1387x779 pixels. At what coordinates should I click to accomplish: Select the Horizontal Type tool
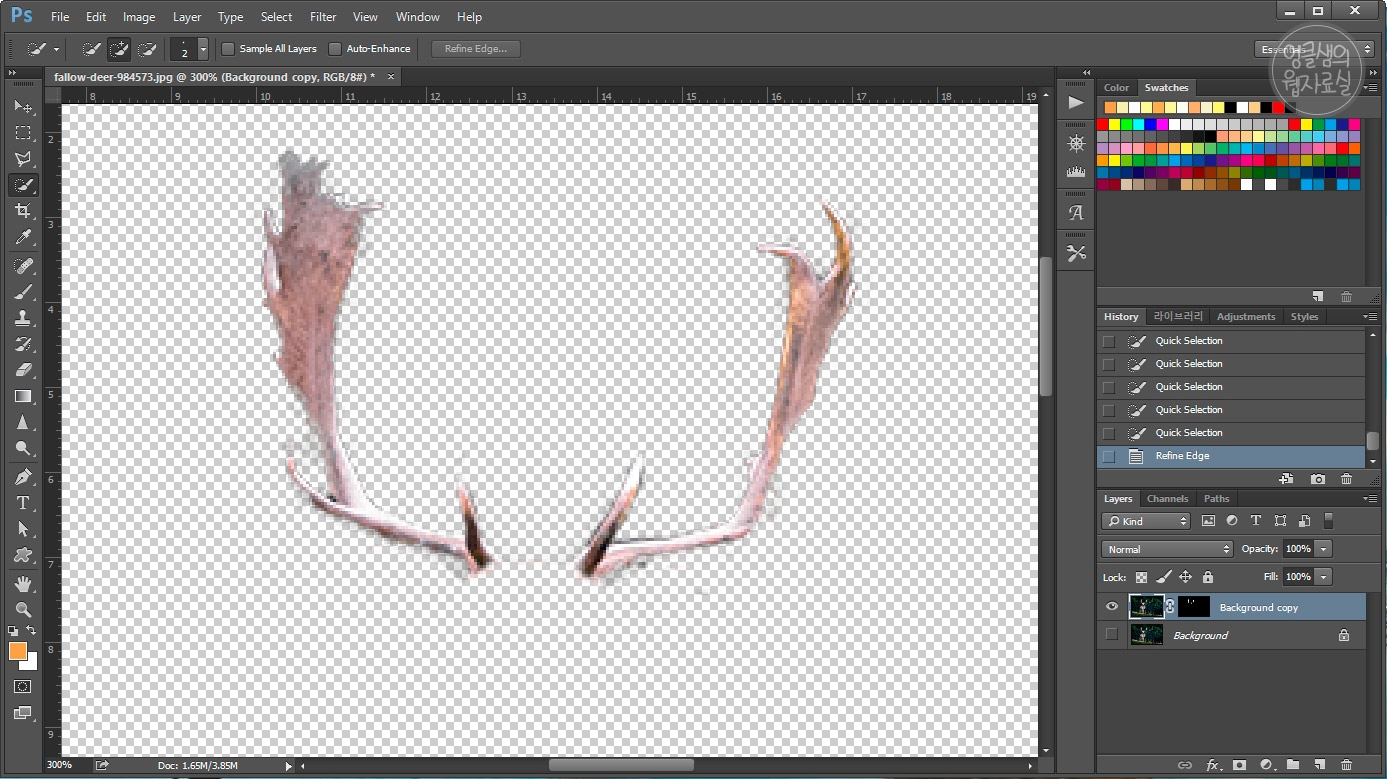click(x=23, y=503)
